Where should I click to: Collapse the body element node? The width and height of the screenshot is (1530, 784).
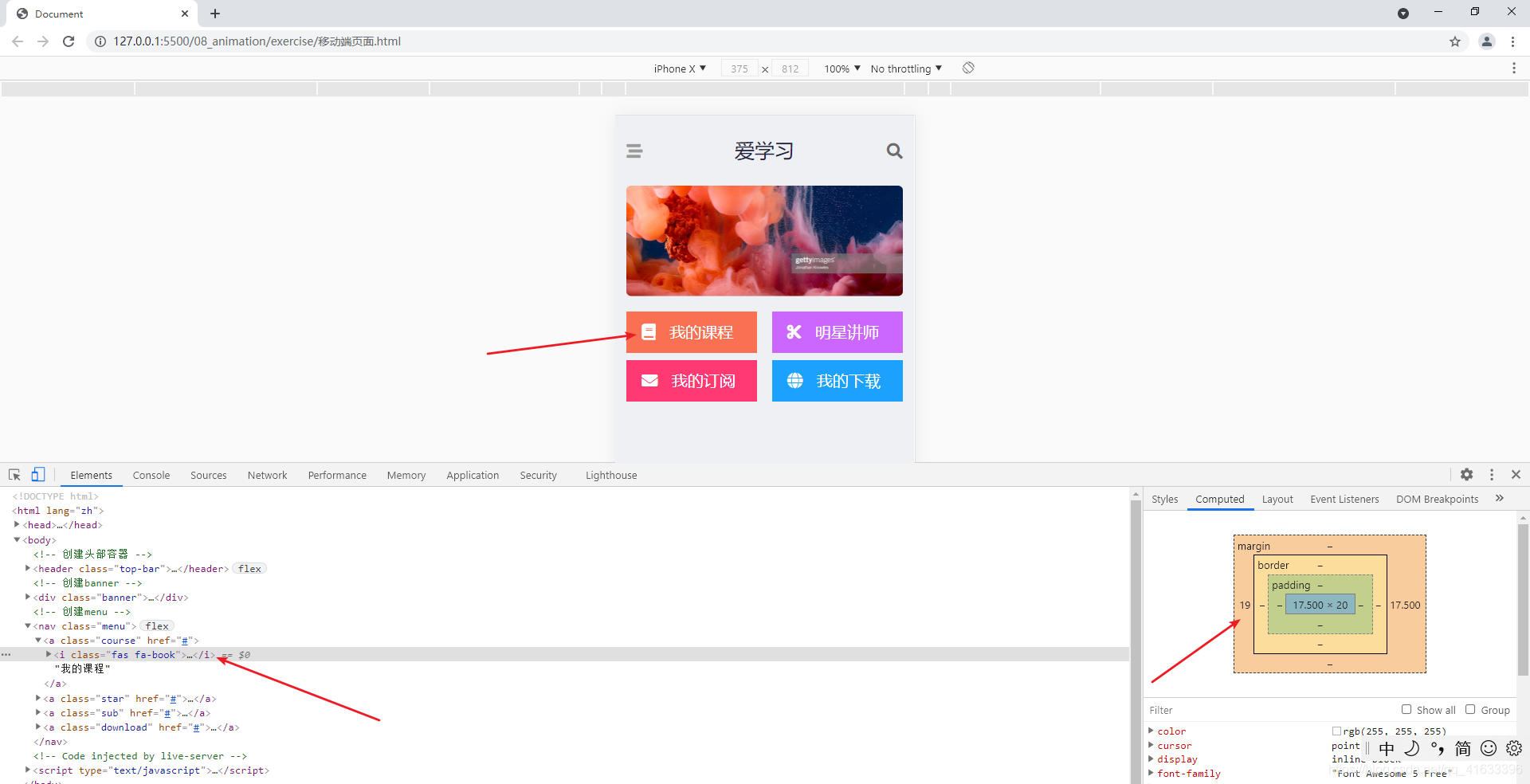(x=17, y=539)
